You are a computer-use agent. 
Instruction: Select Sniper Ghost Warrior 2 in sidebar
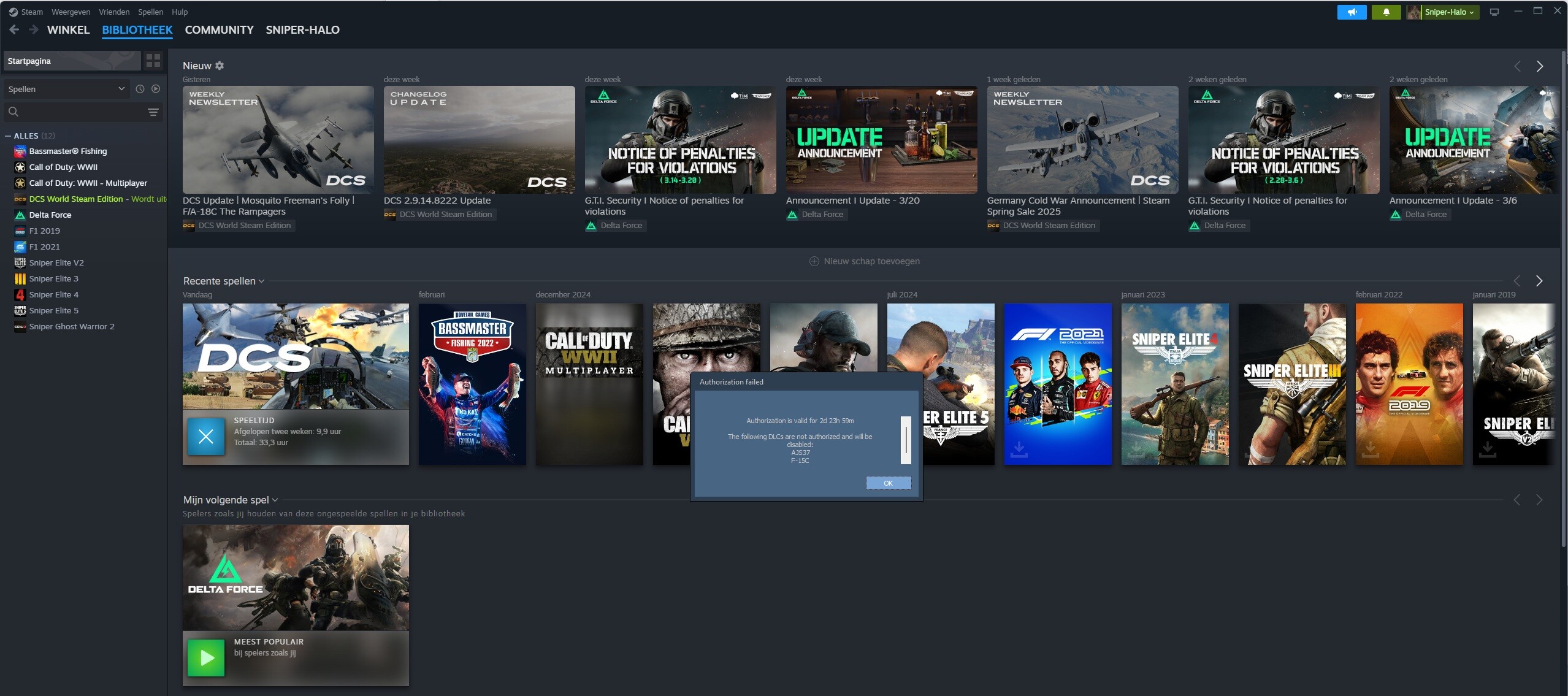click(72, 326)
